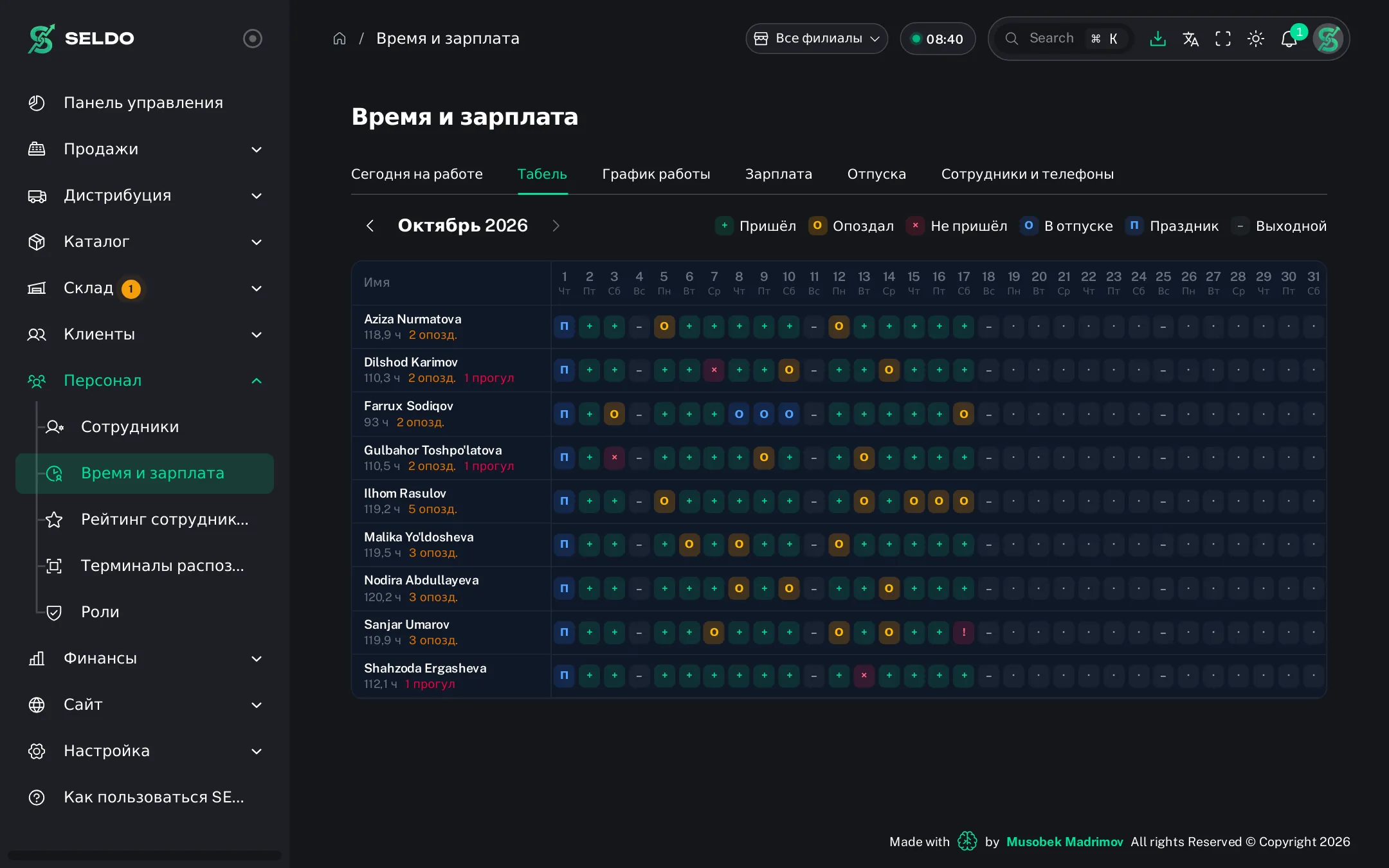This screenshot has height=868, width=1389.
Task: Open Musobek Madrimov footer link
Action: (1064, 842)
